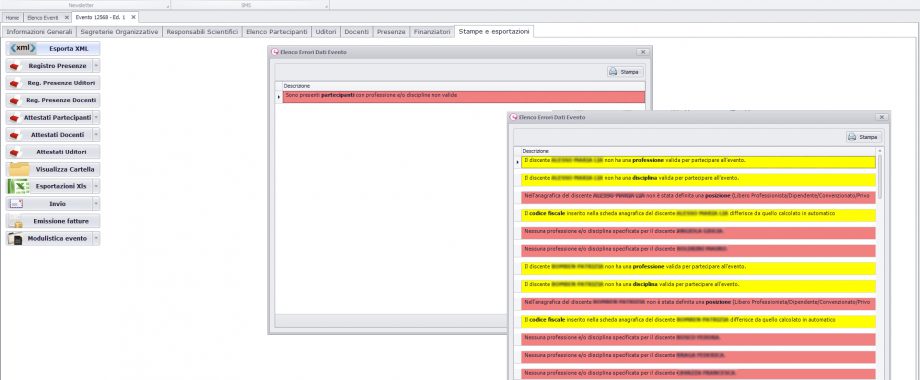Open the Docenti tab
This screenshot has width=920, height=380.
(x=357, y=32)
